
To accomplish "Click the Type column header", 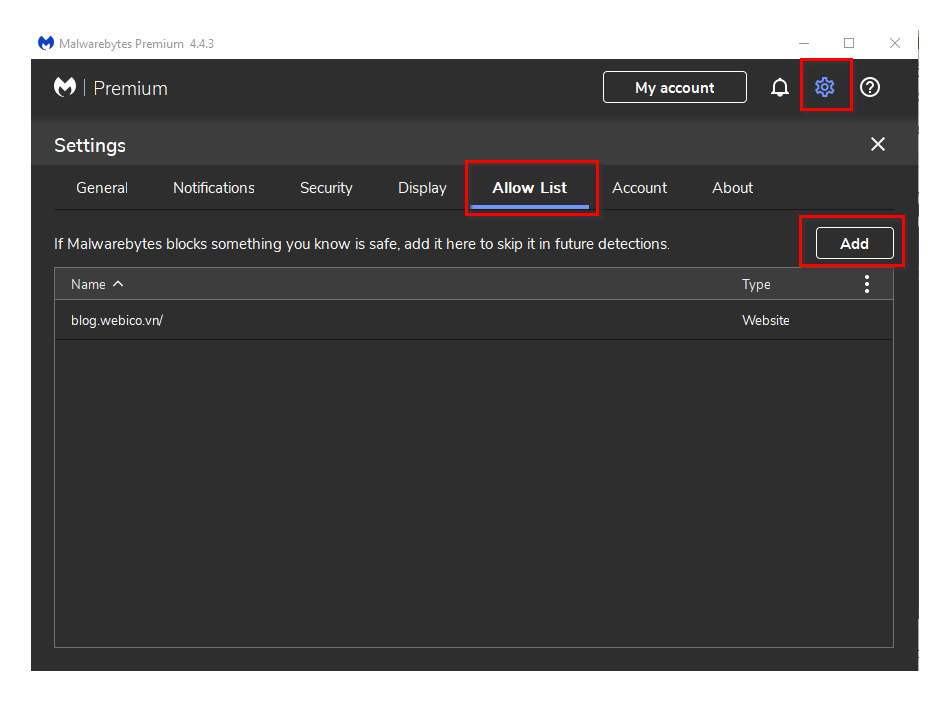I will 756,284.
